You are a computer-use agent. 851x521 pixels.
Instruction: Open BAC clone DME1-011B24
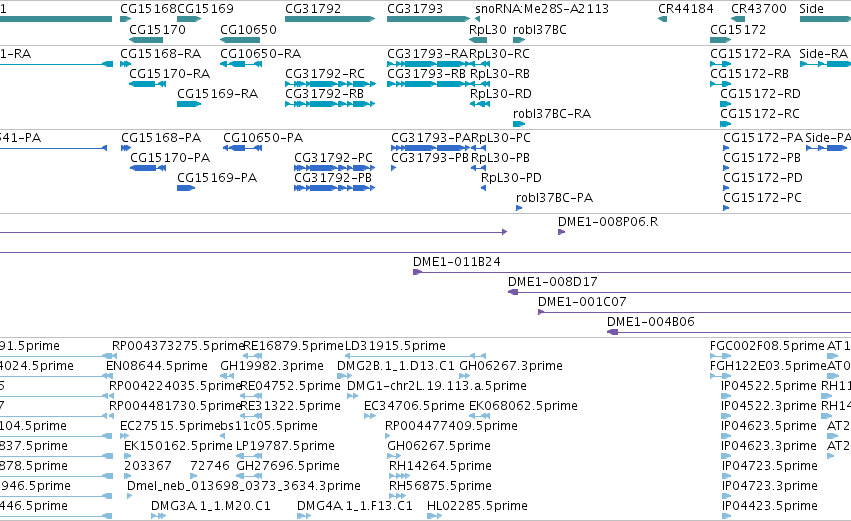(x=632, y=272)
